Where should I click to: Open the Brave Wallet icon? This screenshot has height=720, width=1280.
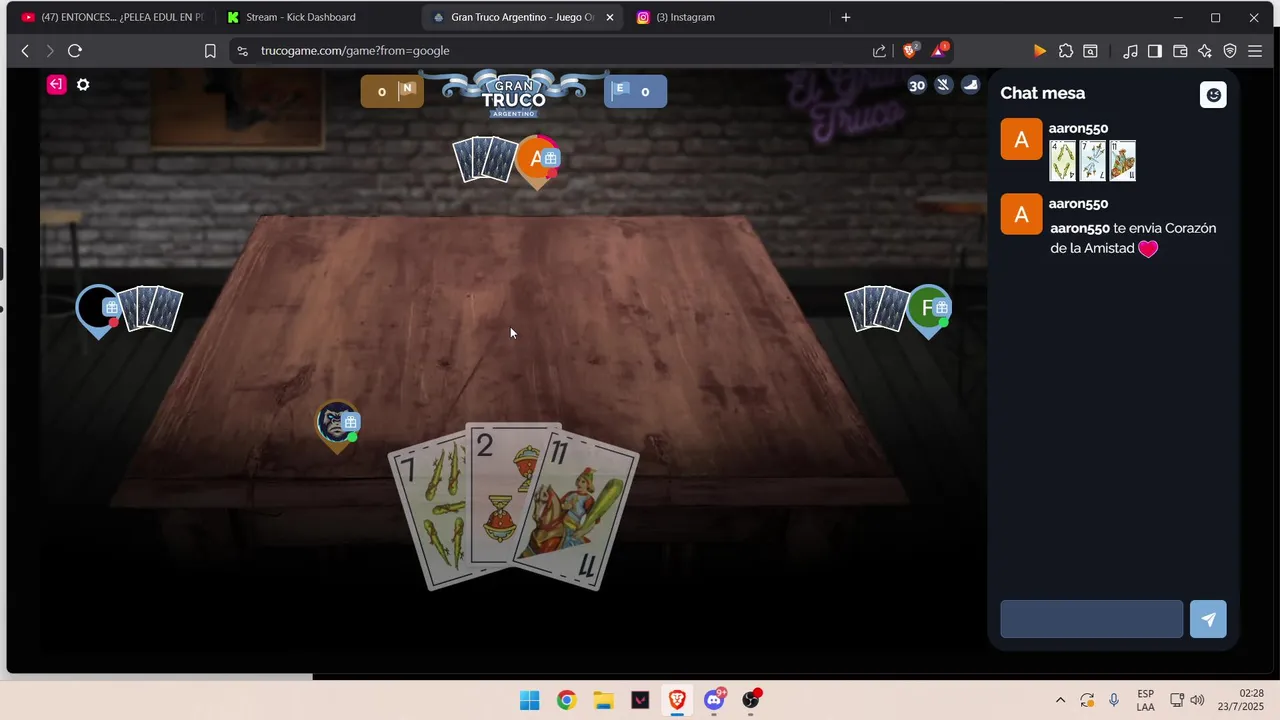click(1180, 51)
